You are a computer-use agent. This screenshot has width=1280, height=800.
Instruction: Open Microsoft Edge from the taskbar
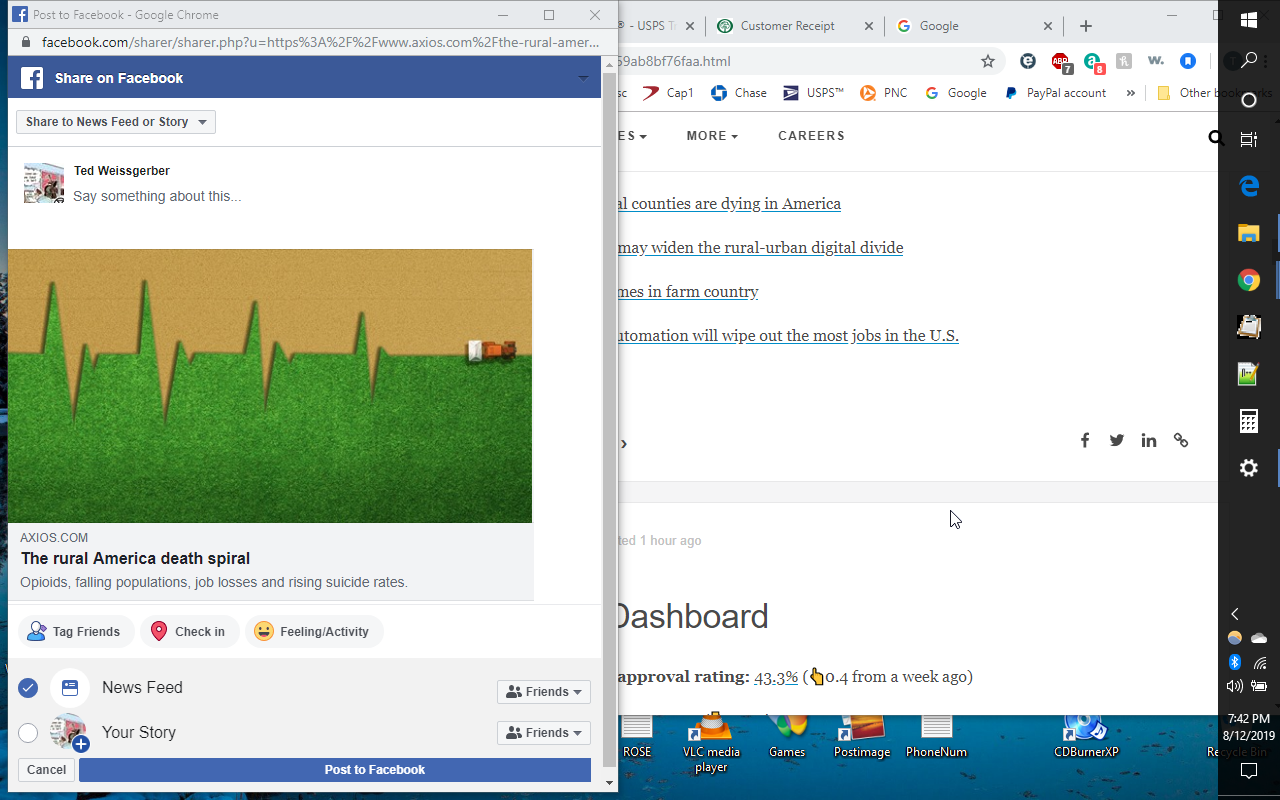[x=1249, y=185]
